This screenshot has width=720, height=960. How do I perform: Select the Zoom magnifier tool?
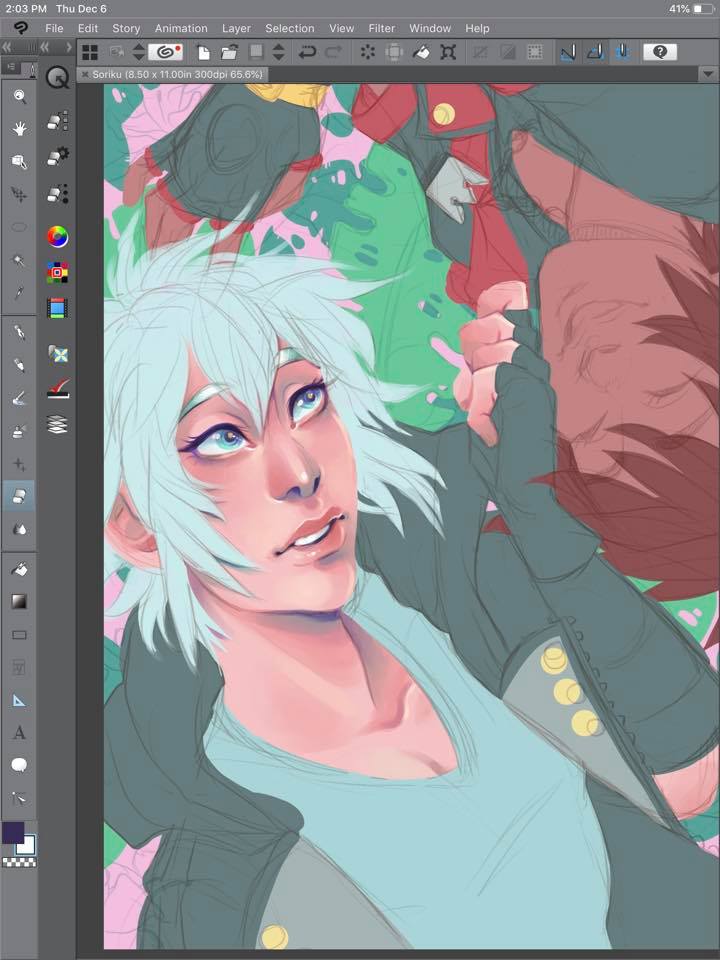click(19, 96)
